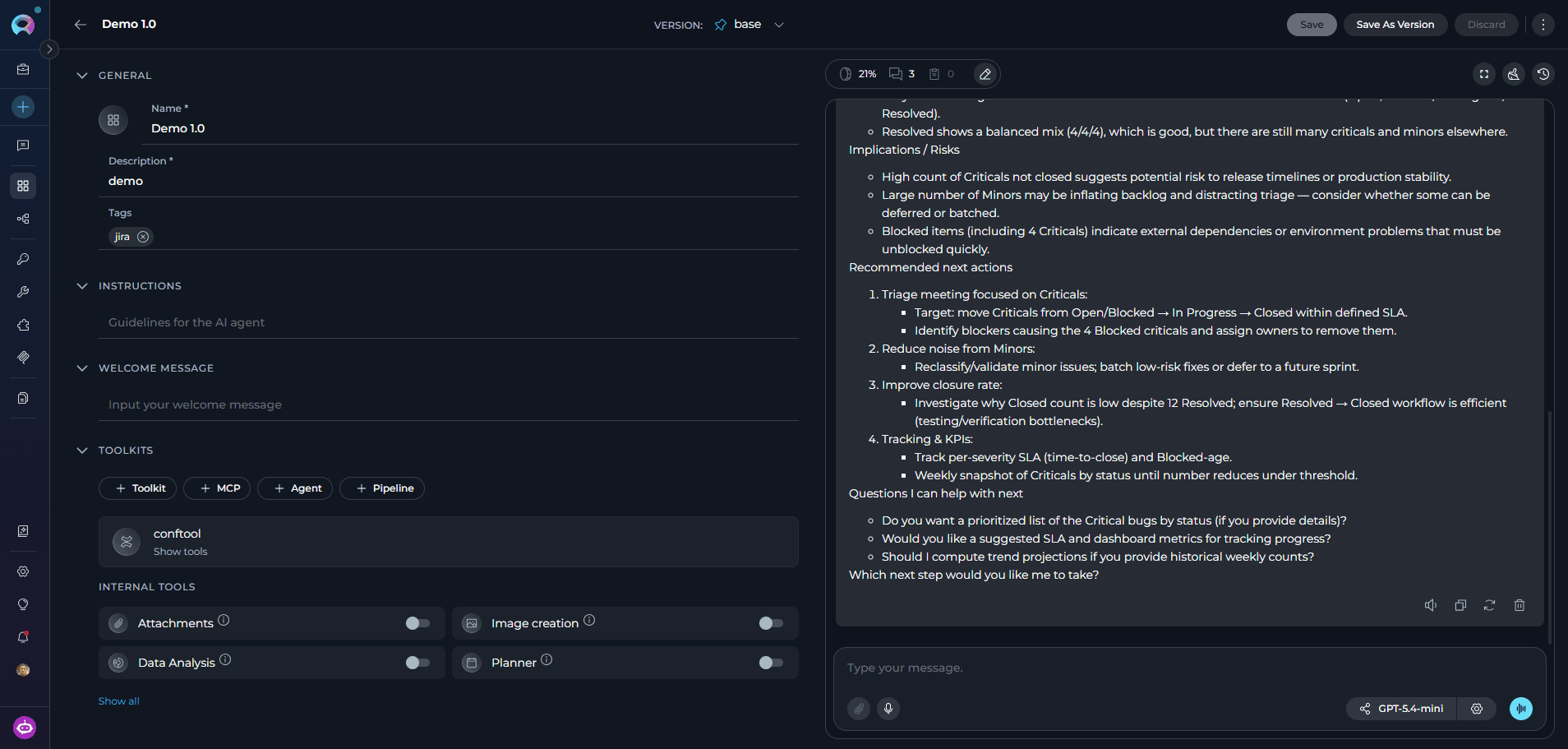This screenshot has width=1568, height=749.
Task: Open the pipelines icon in the left sidebar
Action: pos(23,219)
